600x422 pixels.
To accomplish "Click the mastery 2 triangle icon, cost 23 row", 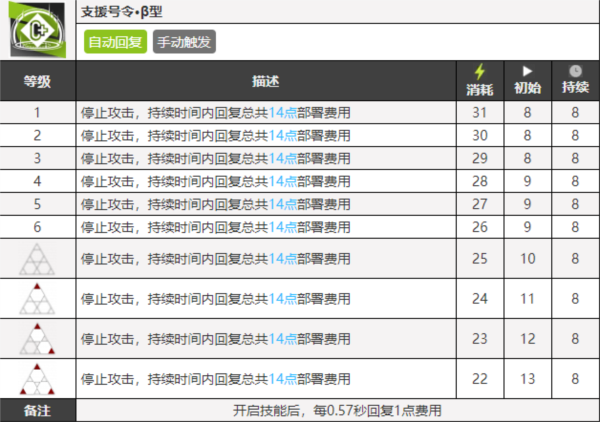I will coord(37,339).
